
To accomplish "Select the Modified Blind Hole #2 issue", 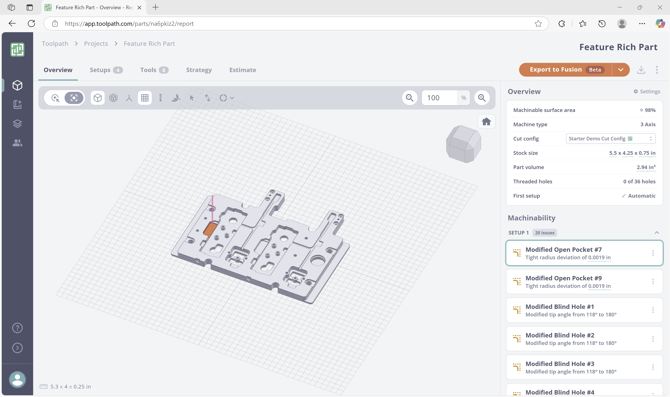I will [584, 339].
